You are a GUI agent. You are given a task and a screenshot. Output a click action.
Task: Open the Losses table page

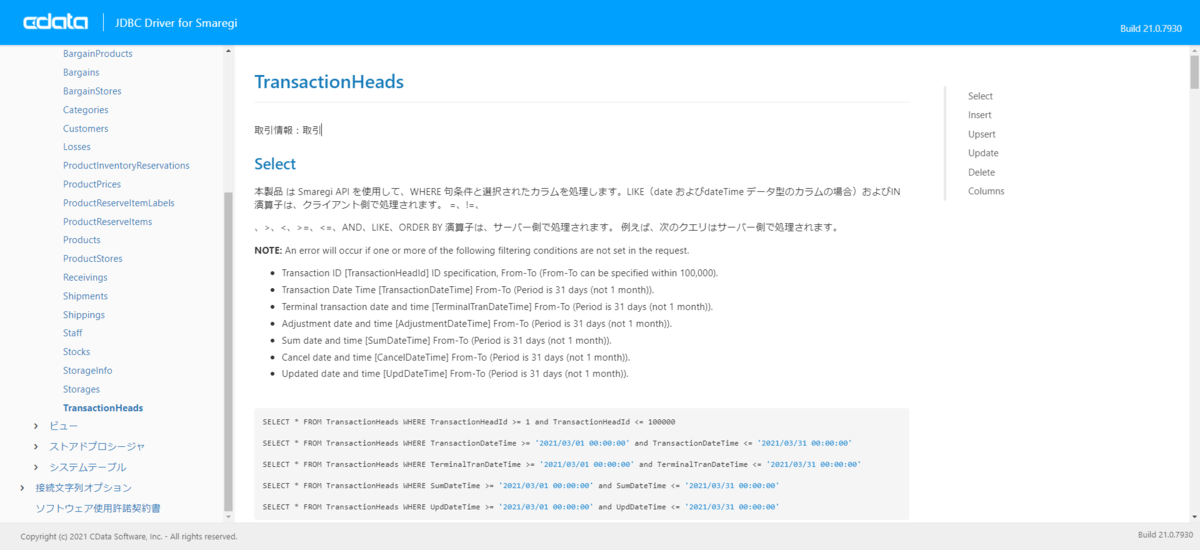[x=76, y=147]
